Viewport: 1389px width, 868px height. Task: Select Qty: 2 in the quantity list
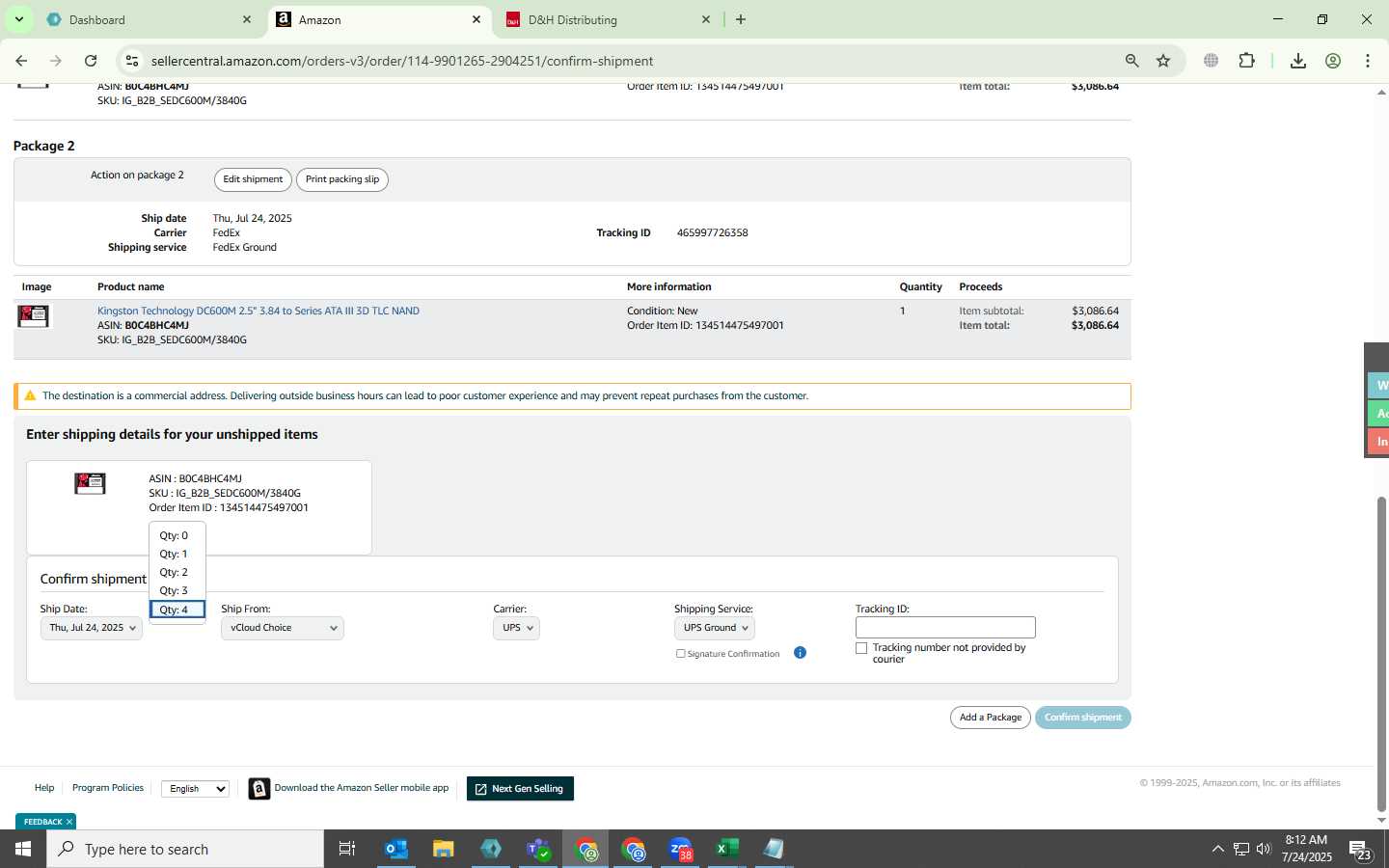[176, 572]
